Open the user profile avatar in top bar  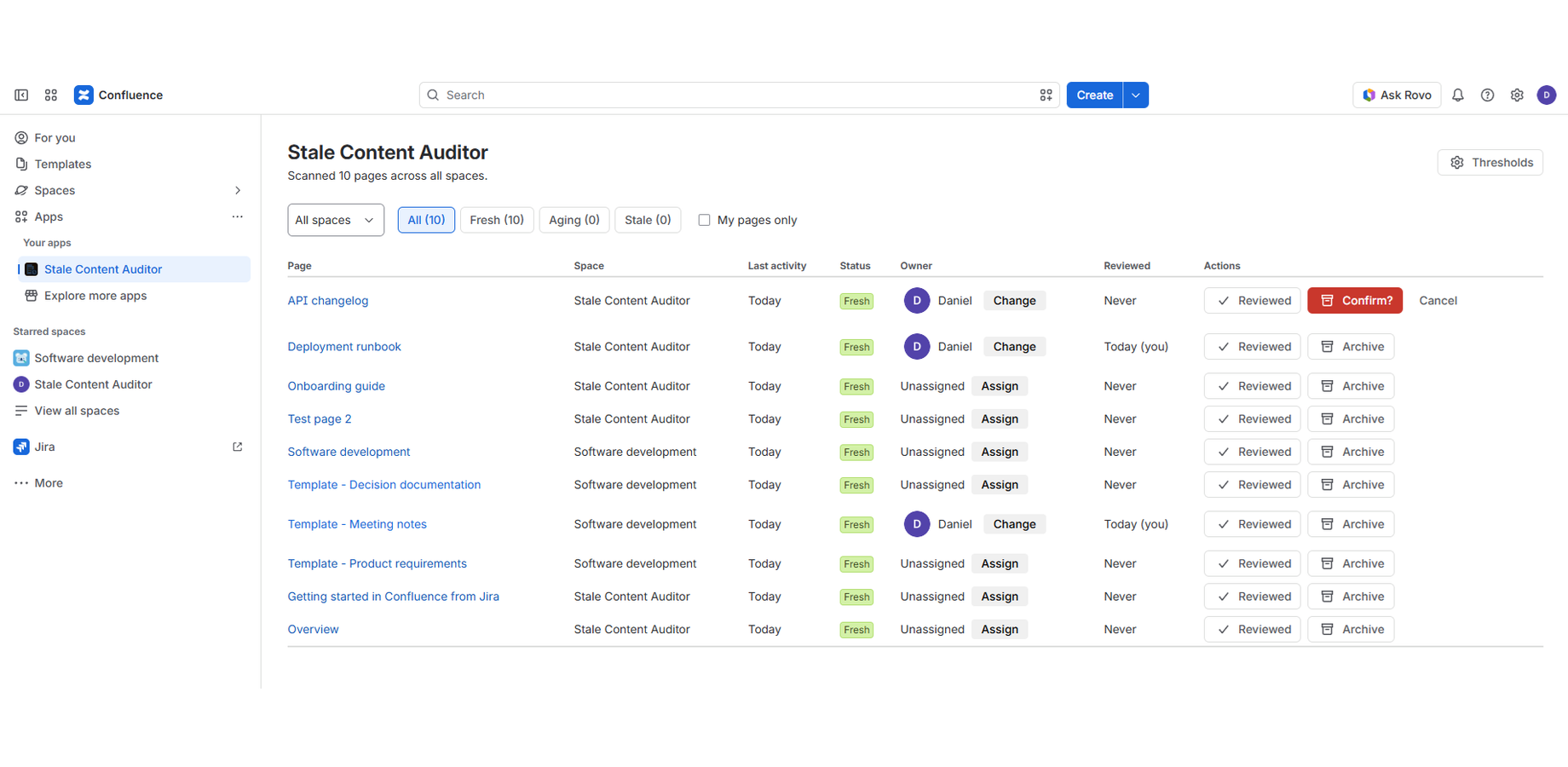point(1547,95)
